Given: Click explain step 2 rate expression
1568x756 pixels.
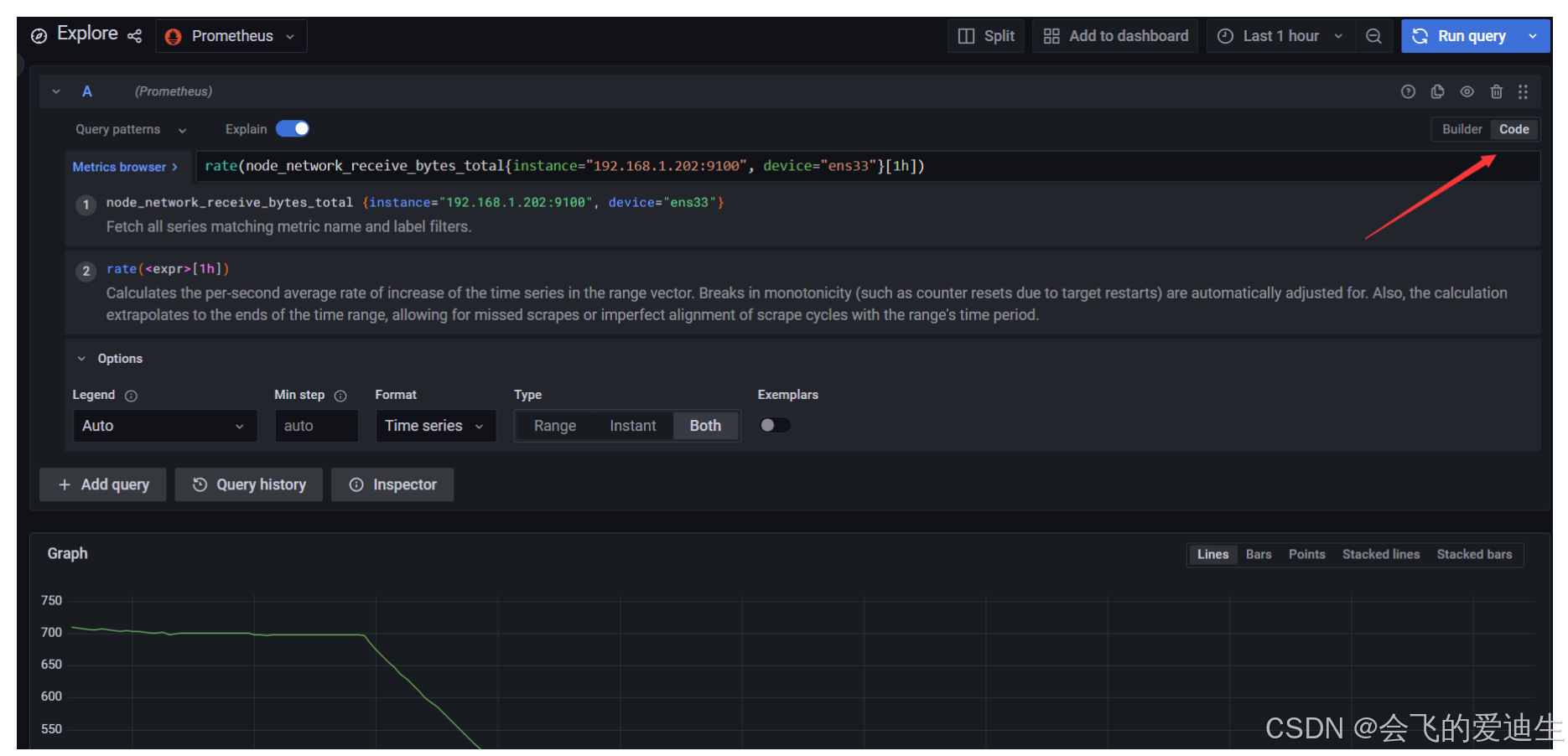Looking at the screenshot, I should coord(168,268).
